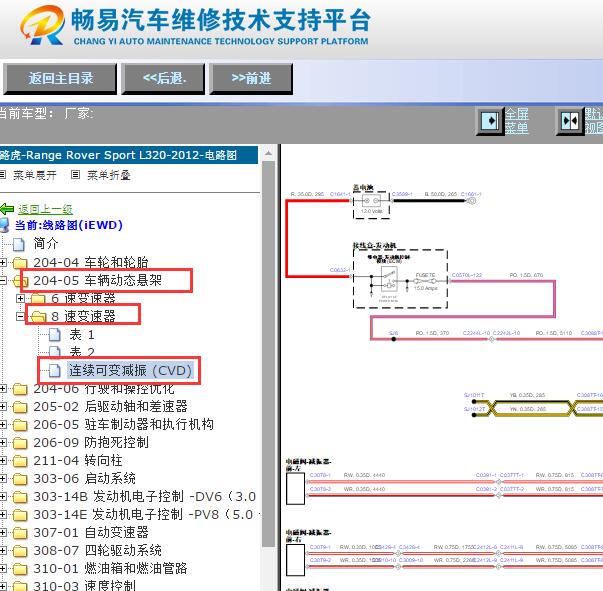Click the 菜单展开 list icon
The height and width of the screenshot is (591, 603).
[3, 175]
